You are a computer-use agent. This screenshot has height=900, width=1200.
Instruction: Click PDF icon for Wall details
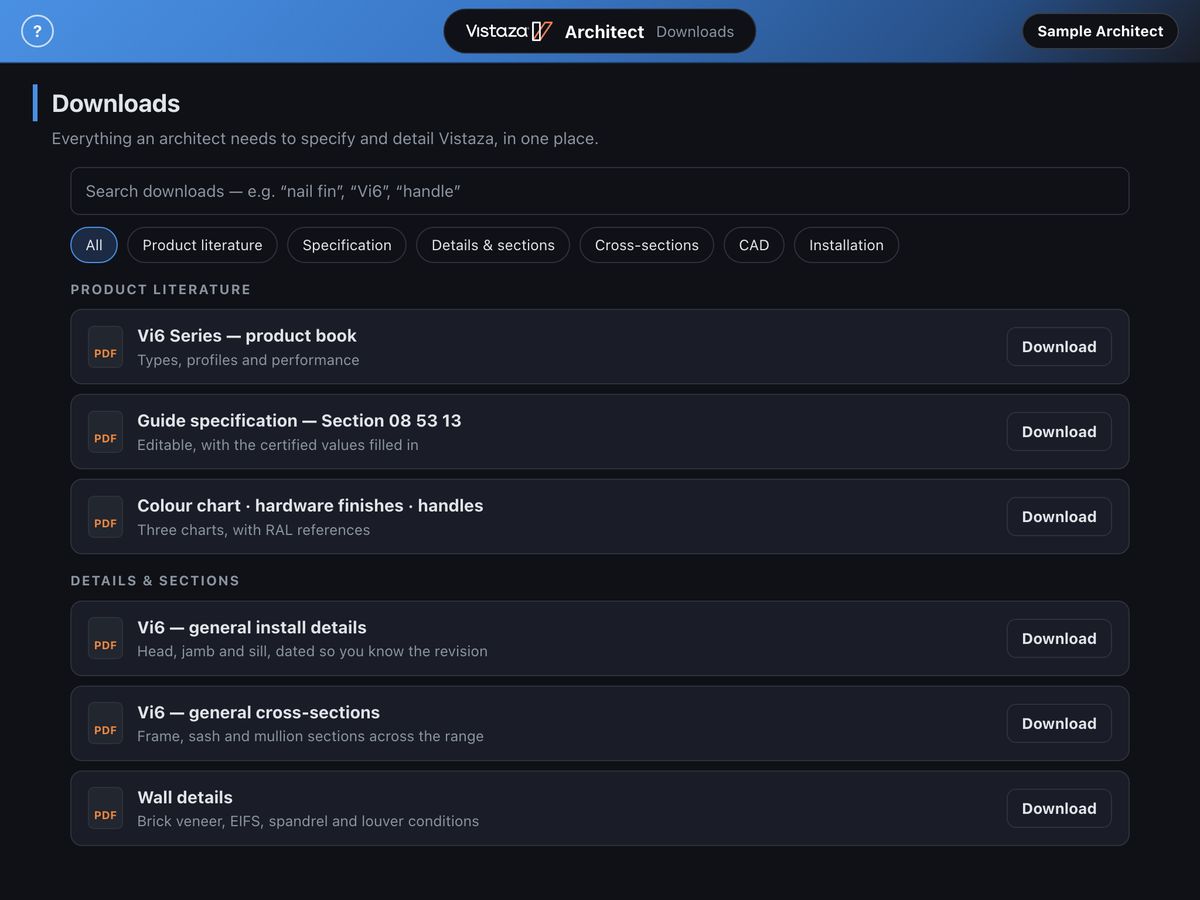click(105, 809)
